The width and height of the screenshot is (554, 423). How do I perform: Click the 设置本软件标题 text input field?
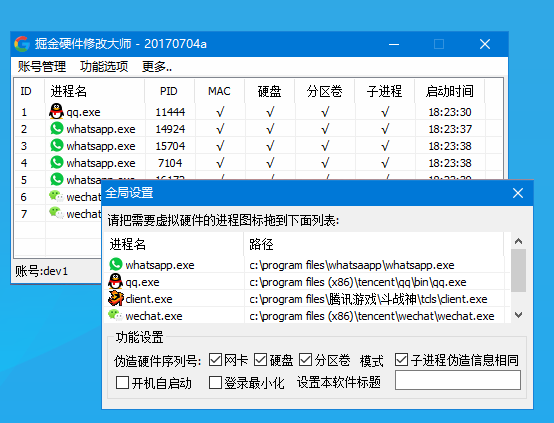(458, 380)
